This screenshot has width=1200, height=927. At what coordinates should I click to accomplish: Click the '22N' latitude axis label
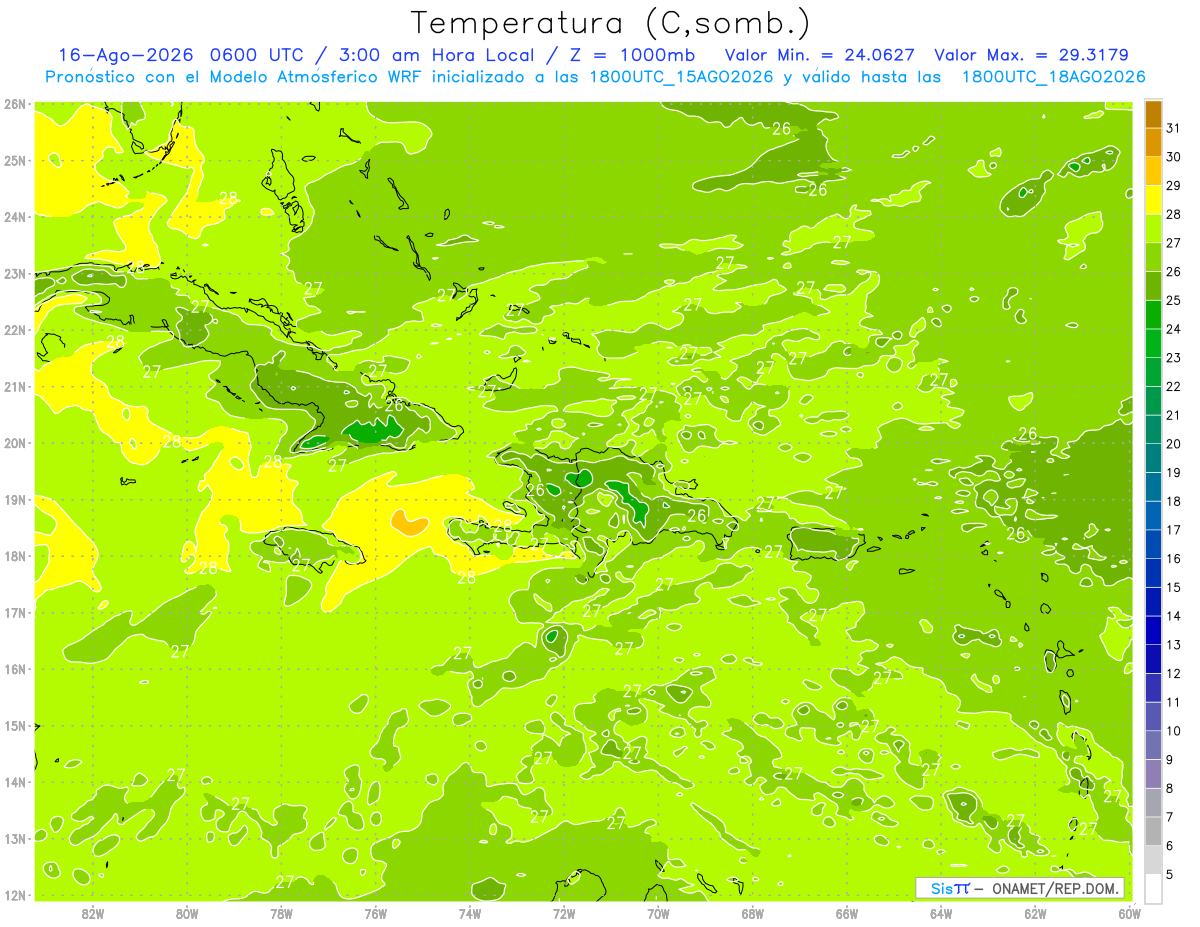(14, 330)
